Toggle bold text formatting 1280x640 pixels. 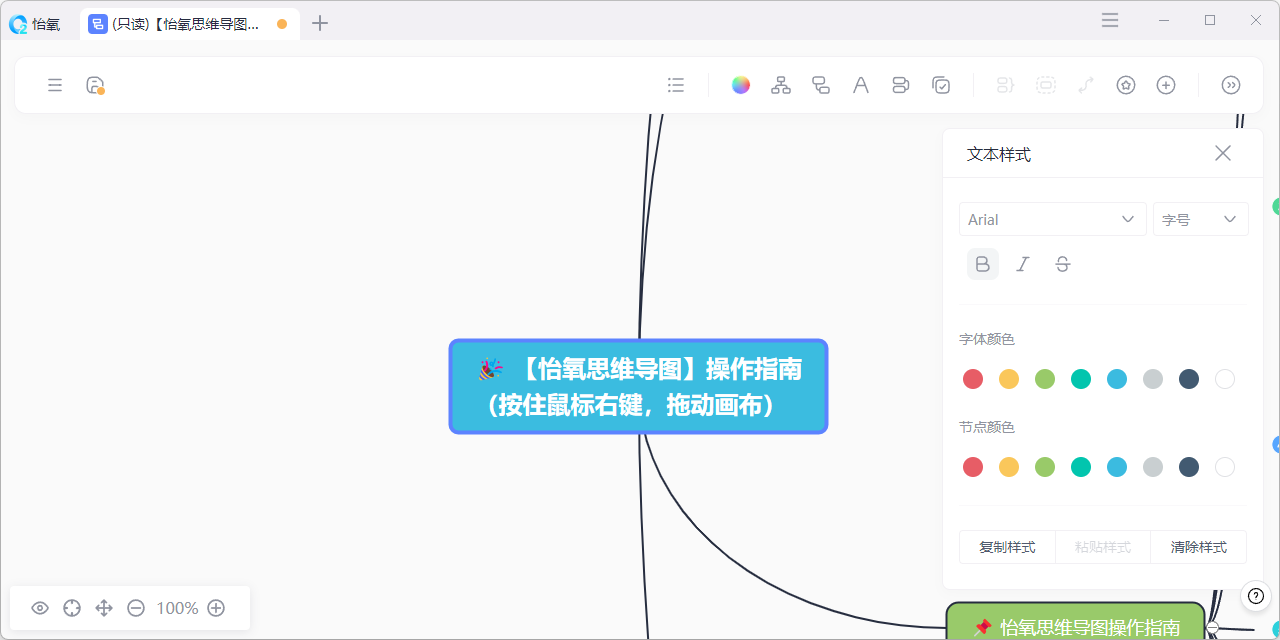pos(983,264)
